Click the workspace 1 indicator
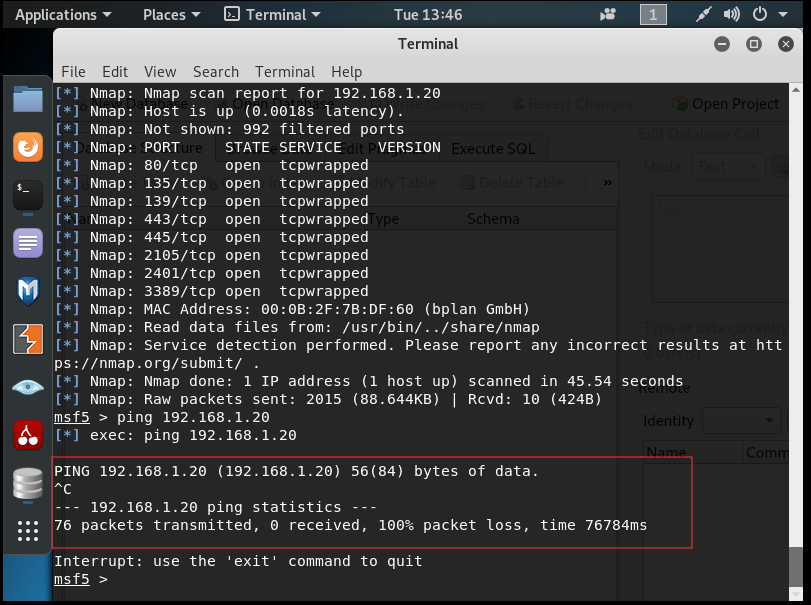811x605 pixels. point(652,15)
